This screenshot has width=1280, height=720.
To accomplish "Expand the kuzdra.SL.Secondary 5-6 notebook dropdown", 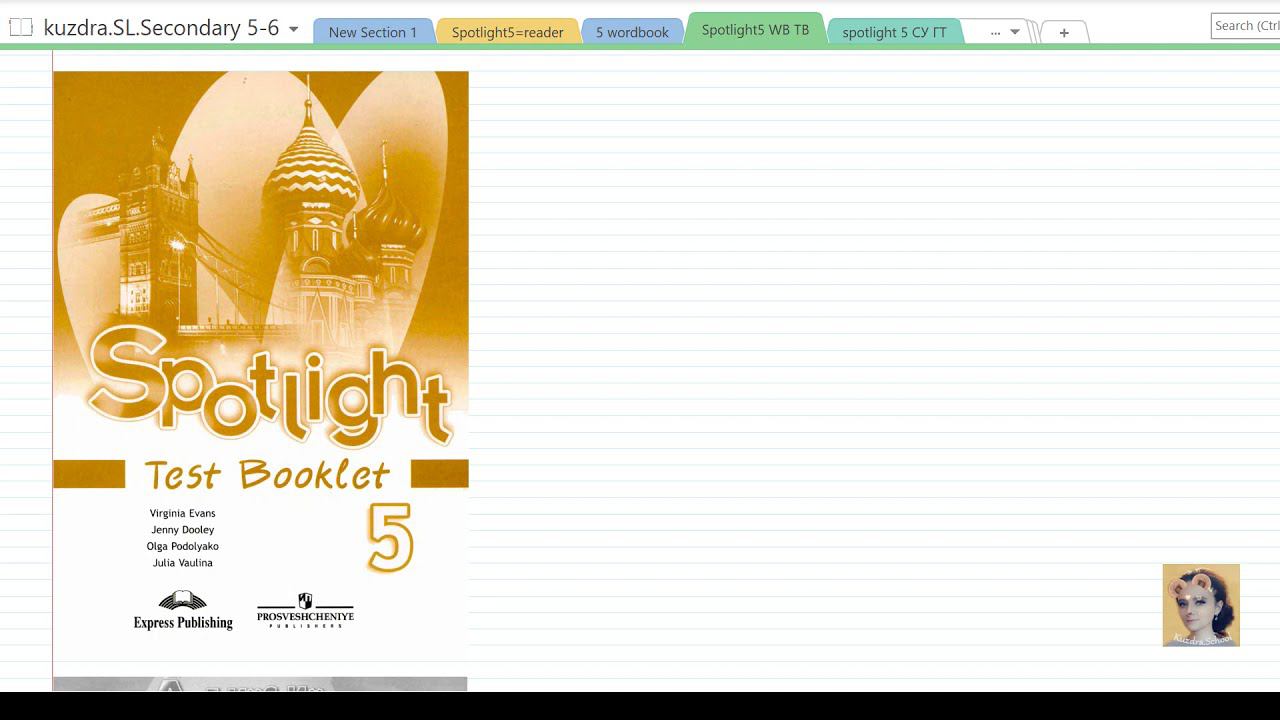I will click(x=293, y=29).
